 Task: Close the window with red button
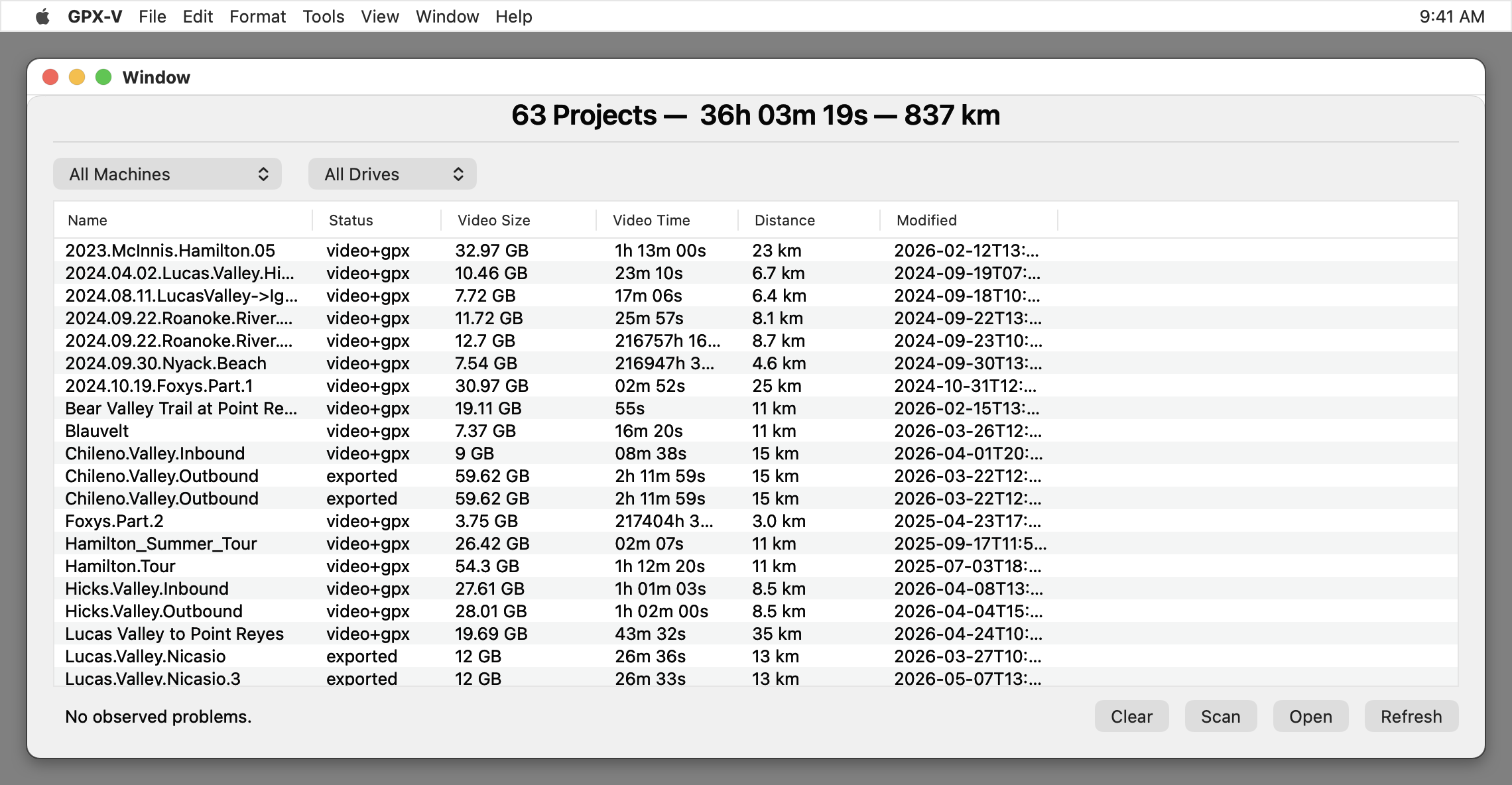[x=50, y=77]
